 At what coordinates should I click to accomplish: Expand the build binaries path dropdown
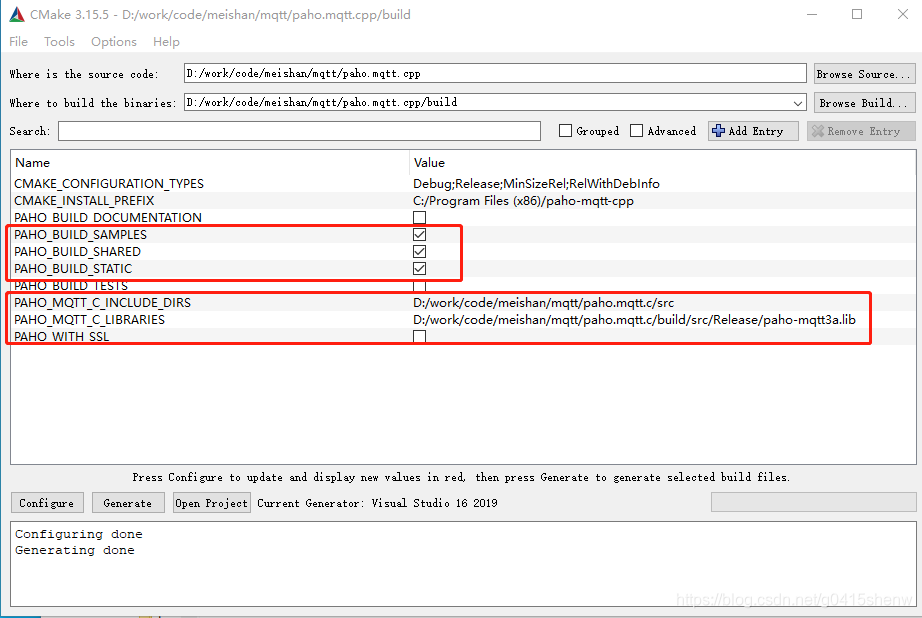(x=797, y=103)
